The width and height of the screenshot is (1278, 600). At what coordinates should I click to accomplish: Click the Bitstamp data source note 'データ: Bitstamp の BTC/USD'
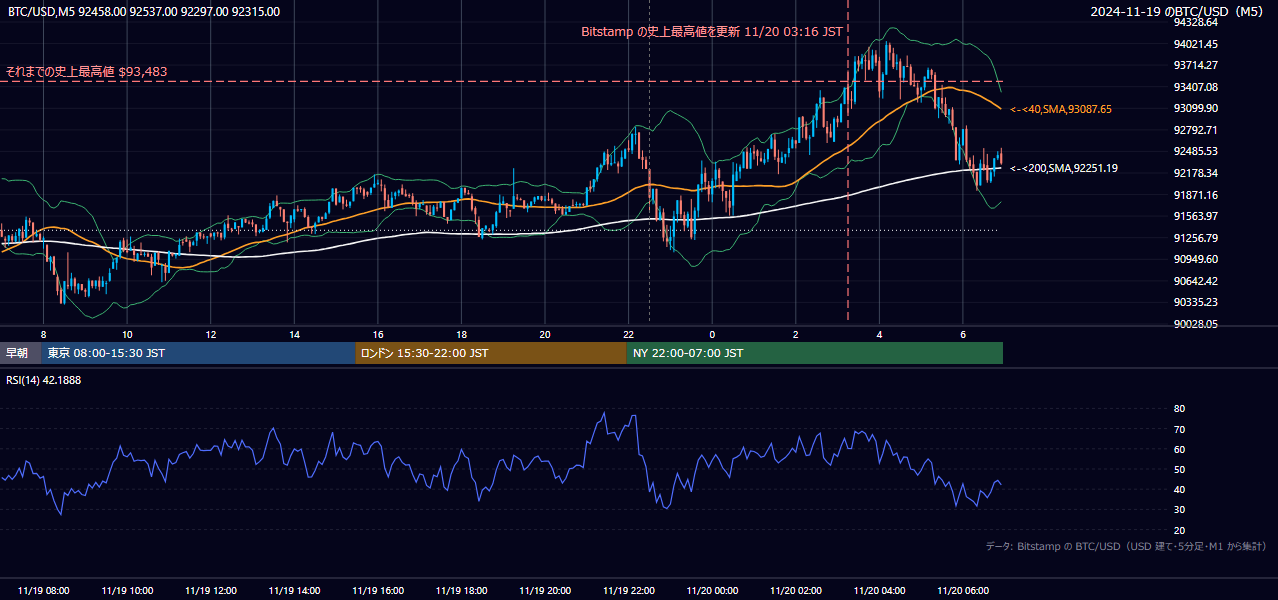[x=1126, y=546]
